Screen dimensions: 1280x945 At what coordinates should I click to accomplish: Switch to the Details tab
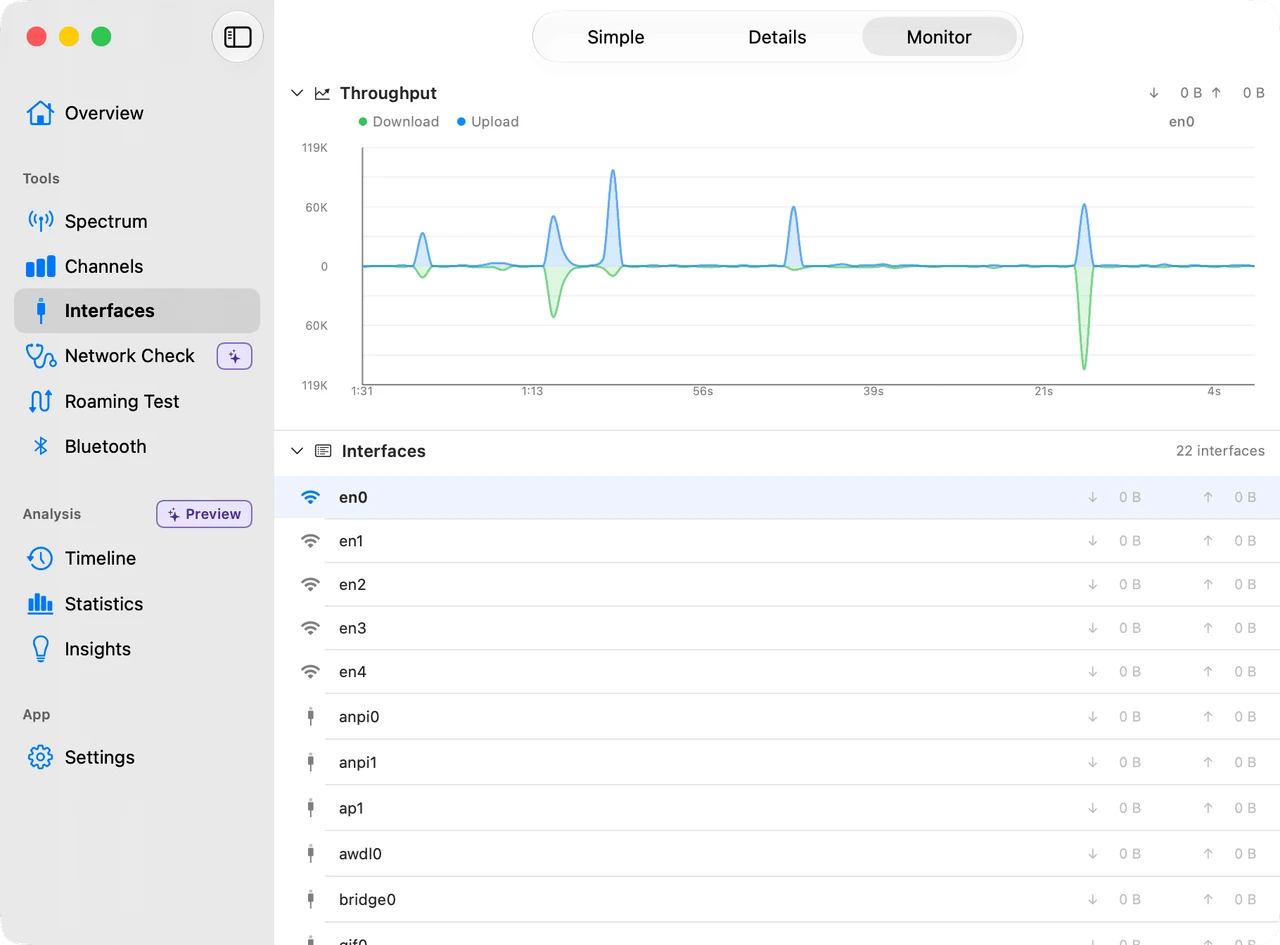(x=777, y=37)
